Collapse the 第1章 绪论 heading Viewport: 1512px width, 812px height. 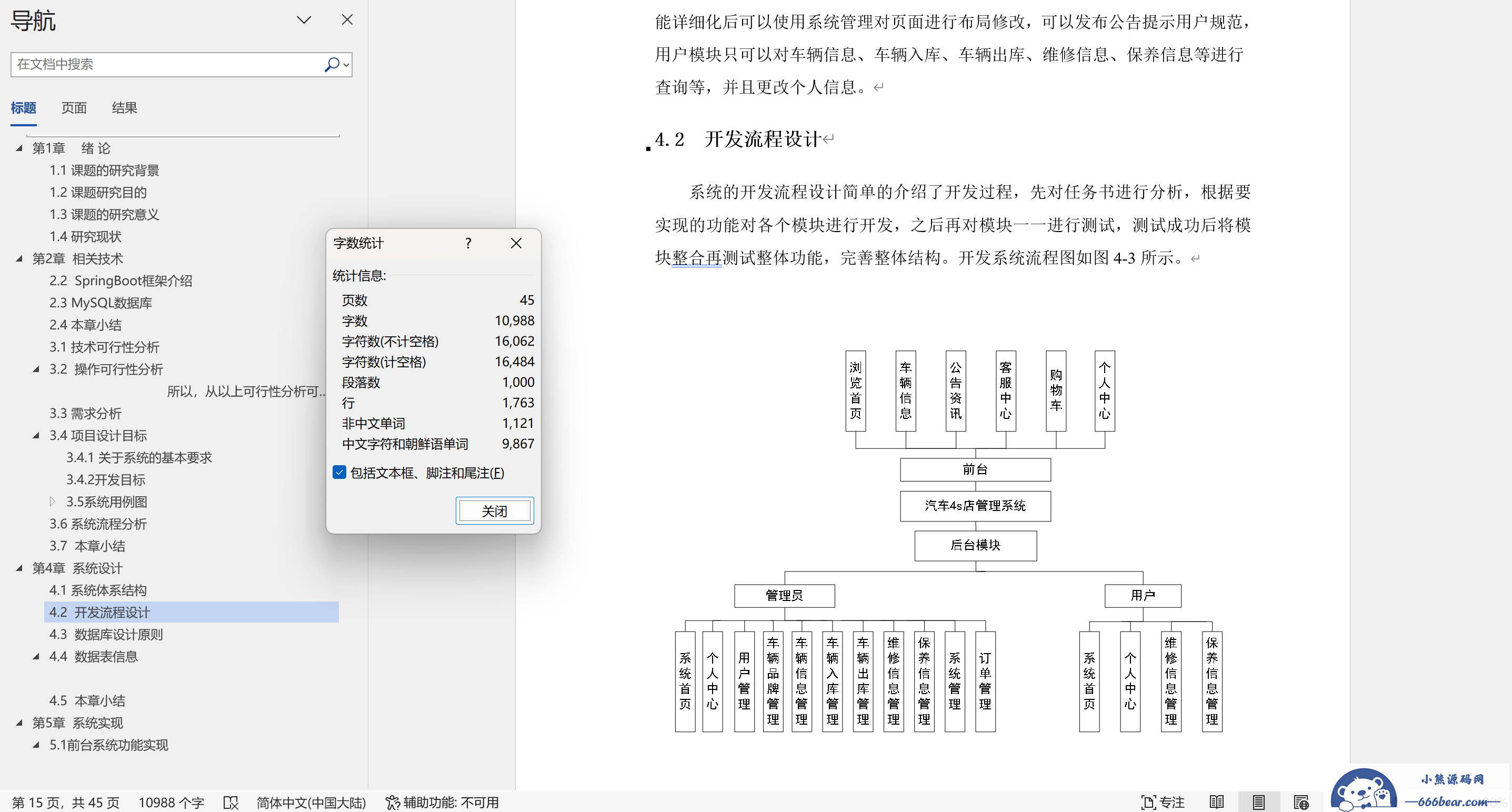click(19, 148)
